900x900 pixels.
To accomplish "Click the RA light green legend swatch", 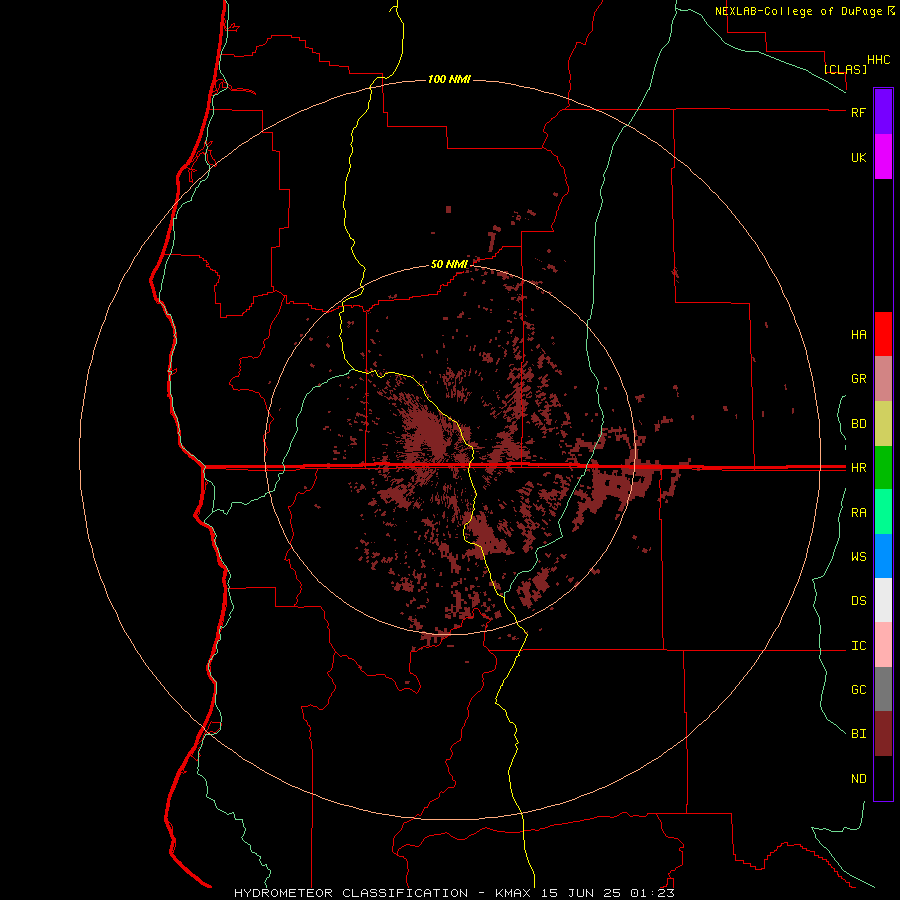I will point(883,512).
